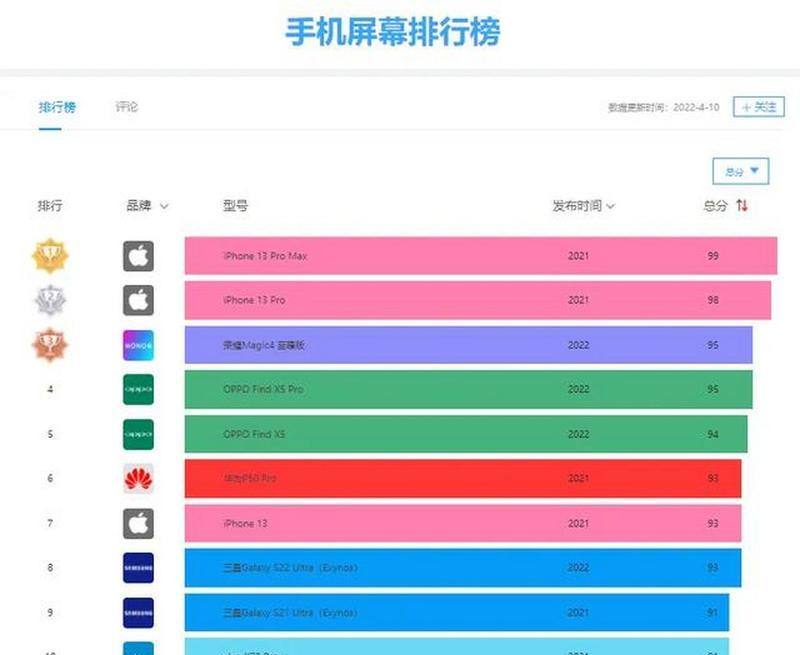The width and height of the screenshot is (800, 655).
Task: Click rank number 8
Action: click(50, 568)
